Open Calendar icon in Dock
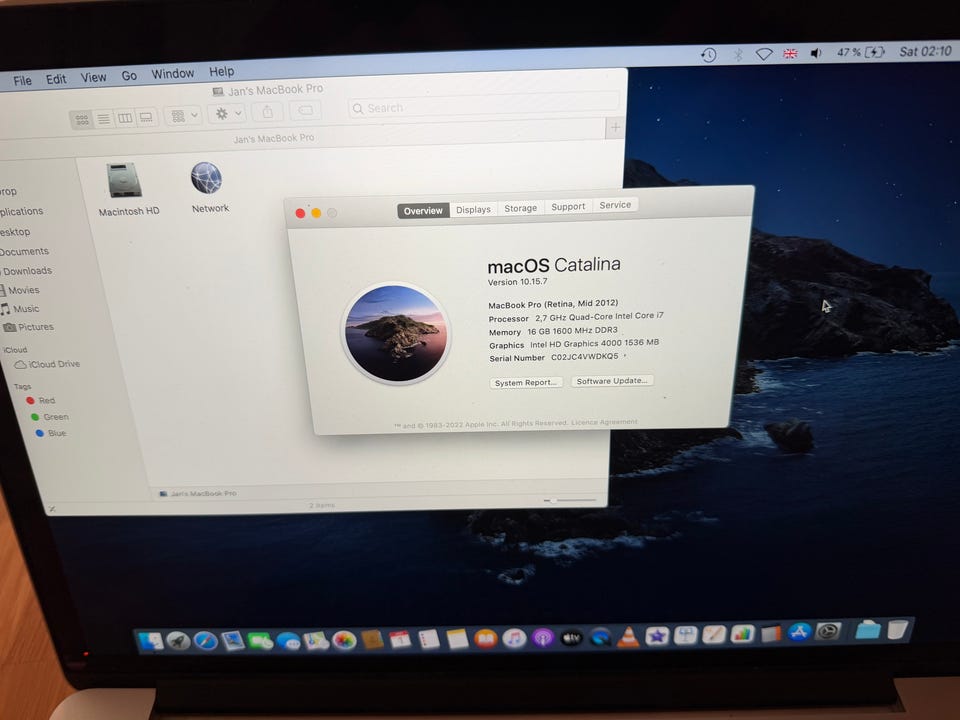 tap(400, 640)
